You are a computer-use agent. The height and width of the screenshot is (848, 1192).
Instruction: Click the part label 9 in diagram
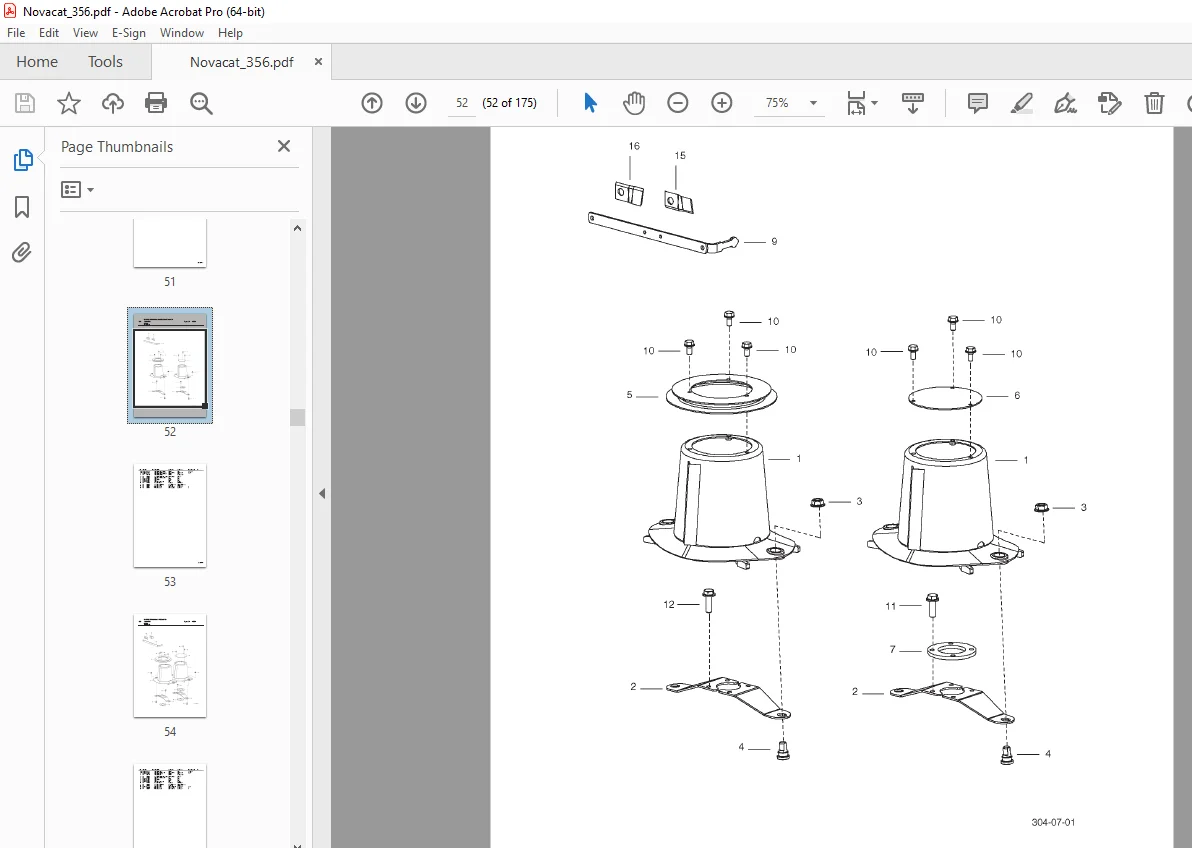774,241
